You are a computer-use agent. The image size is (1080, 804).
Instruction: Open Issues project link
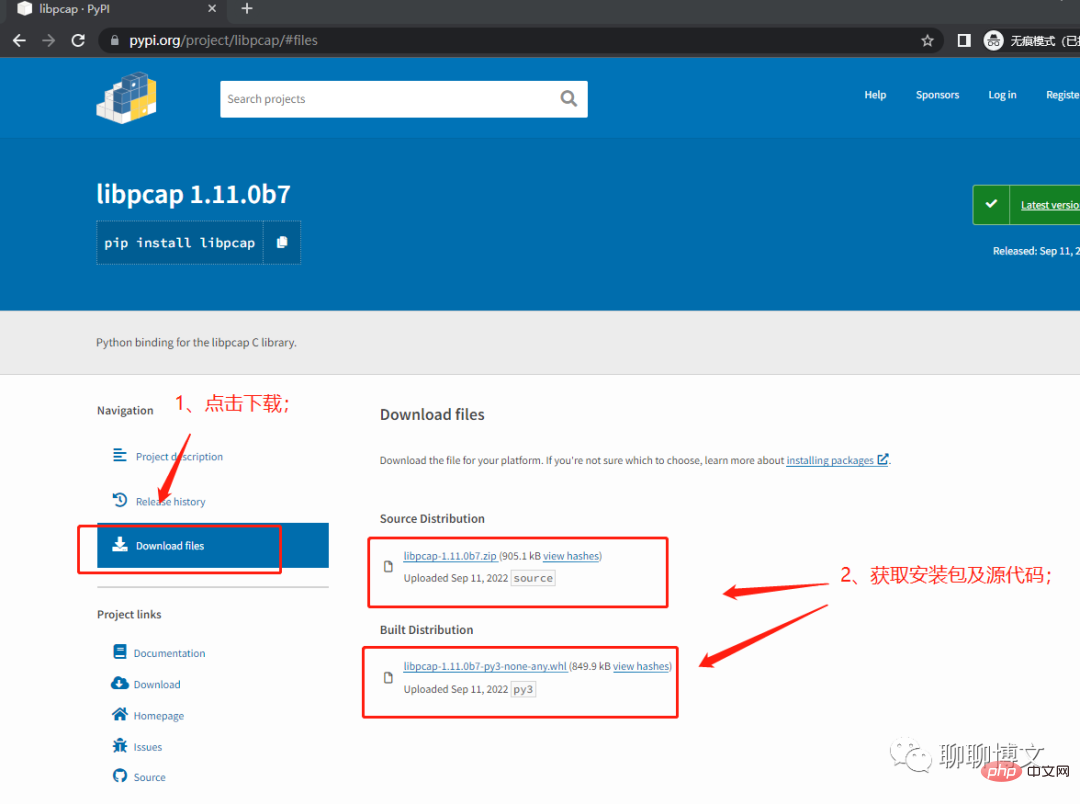[148, 747]
